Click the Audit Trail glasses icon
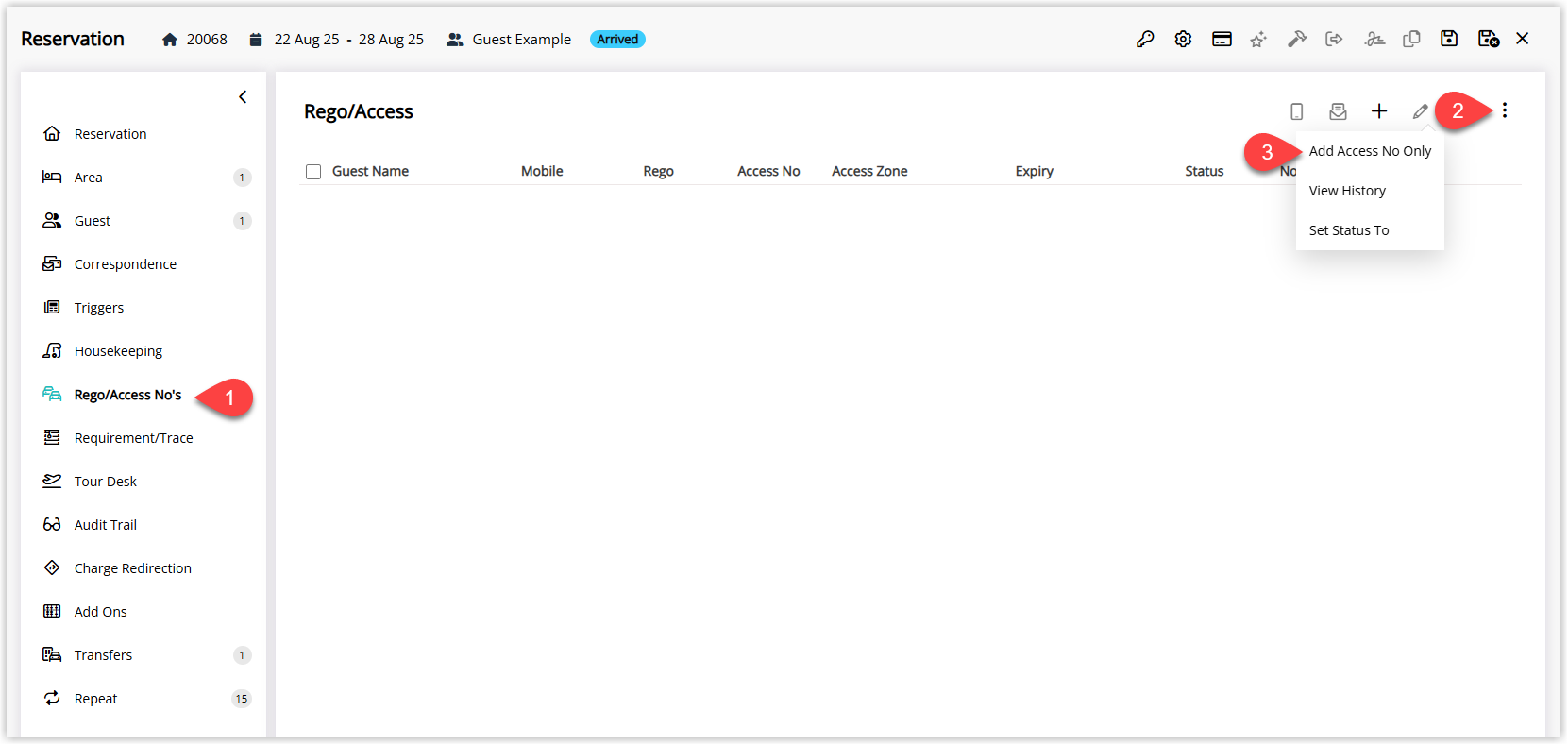This screenshot has height=745, width=1568. 52,524
